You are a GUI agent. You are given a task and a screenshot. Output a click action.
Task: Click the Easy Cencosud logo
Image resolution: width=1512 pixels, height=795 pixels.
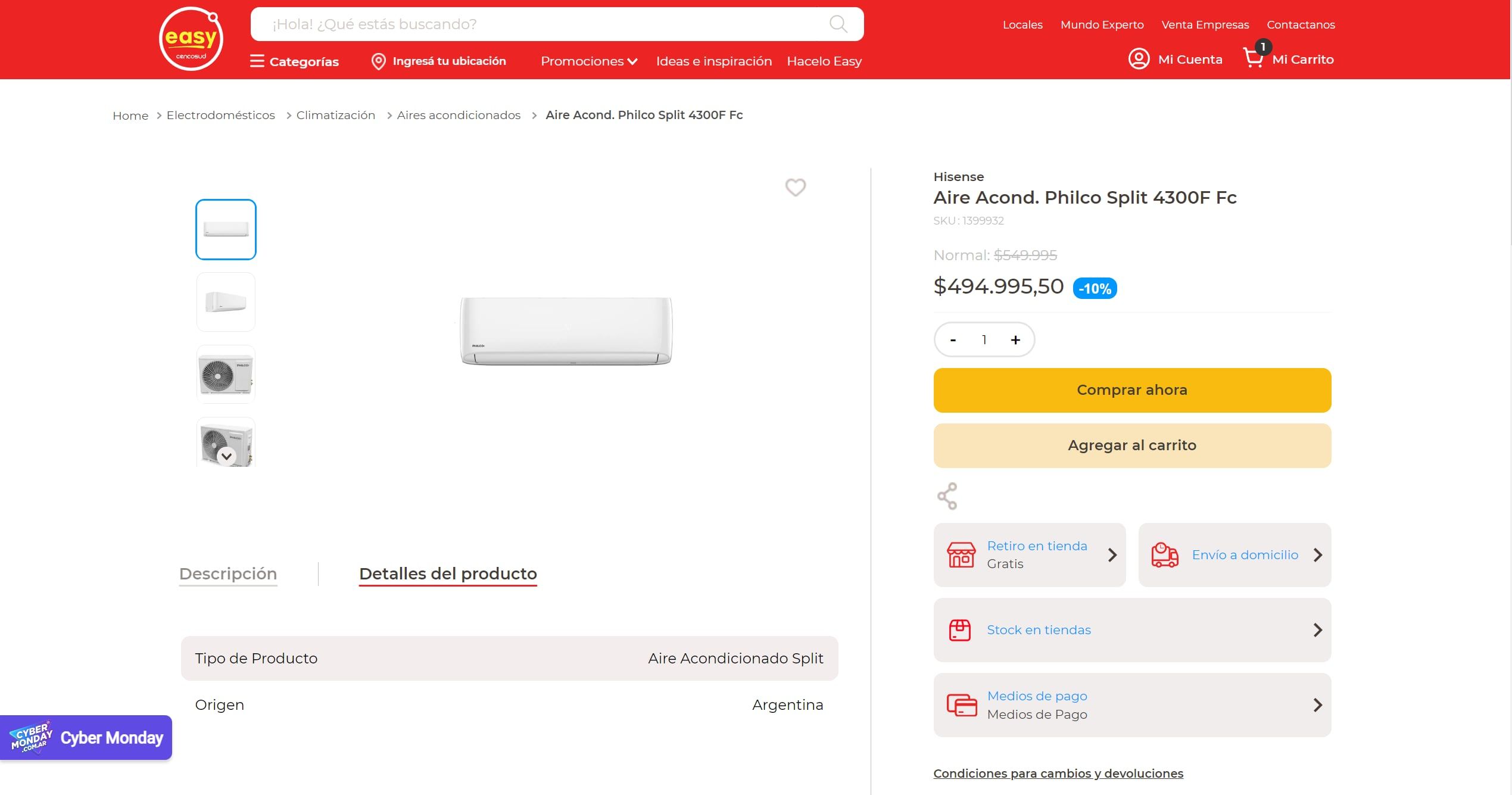pyautogui.click(x=191, y=39)
